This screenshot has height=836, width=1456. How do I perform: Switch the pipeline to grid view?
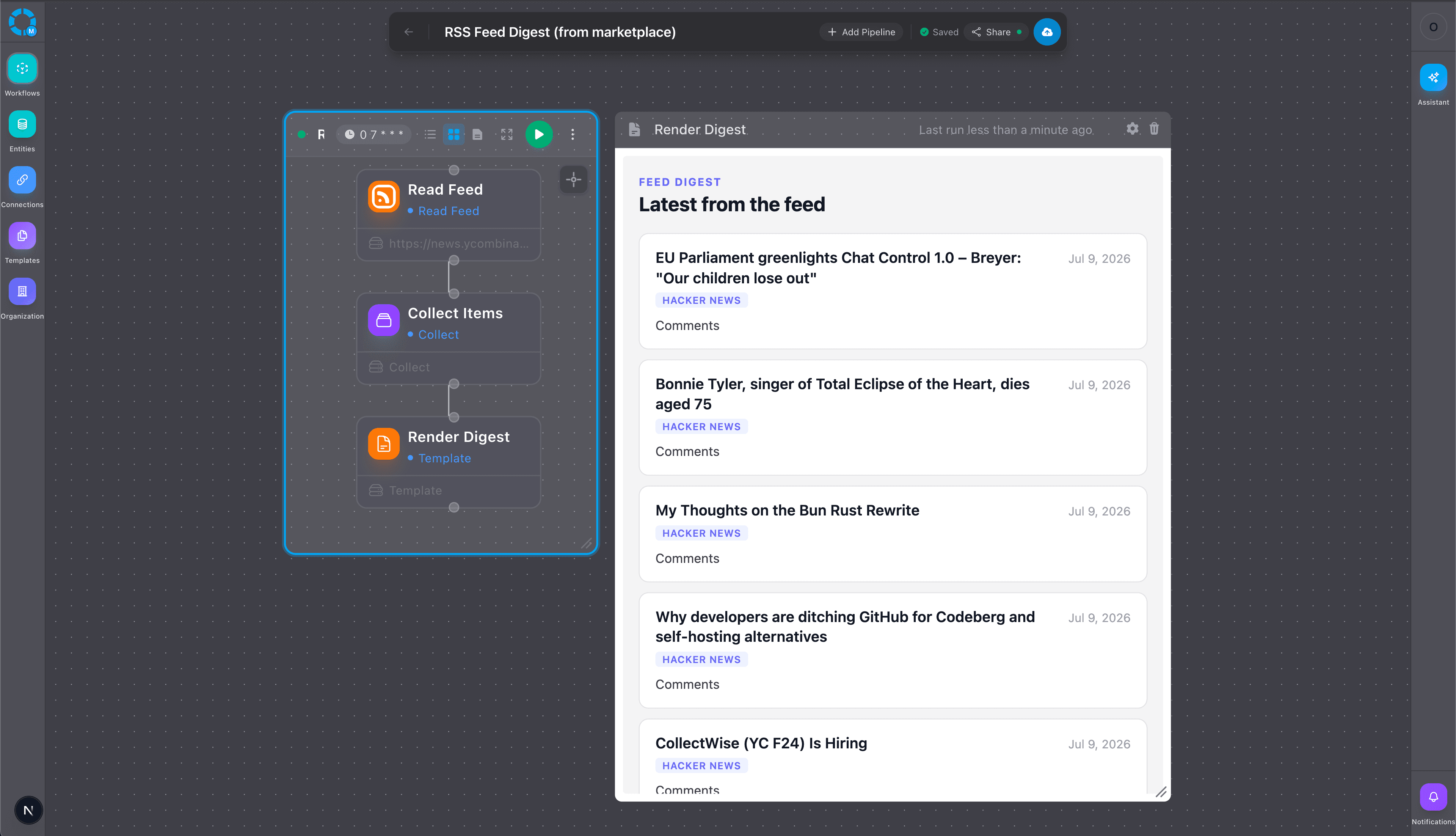pos(454,134)
